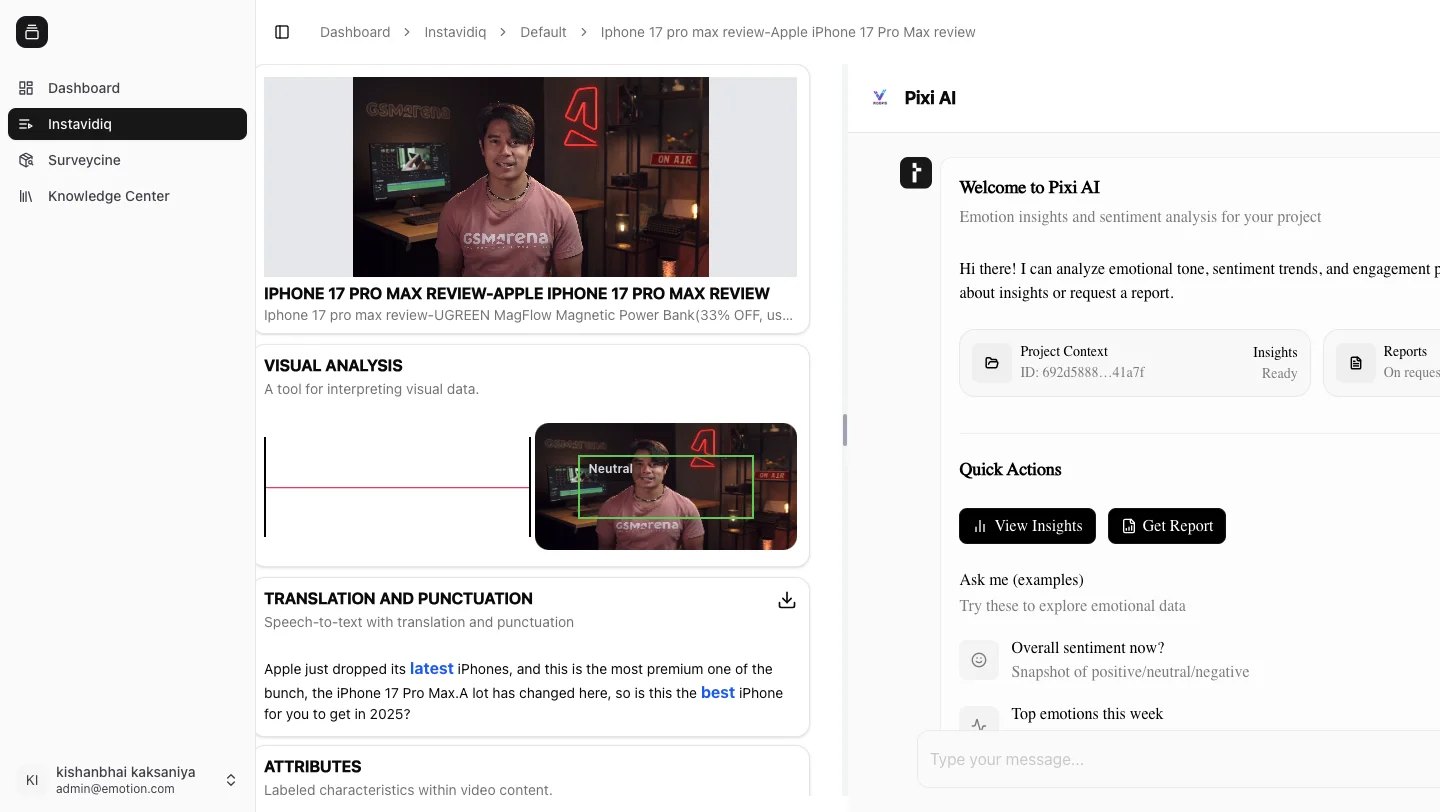Open Dashboard from the sidebar
Screen dimensions: 1440x812
click(x=84, y=88)
